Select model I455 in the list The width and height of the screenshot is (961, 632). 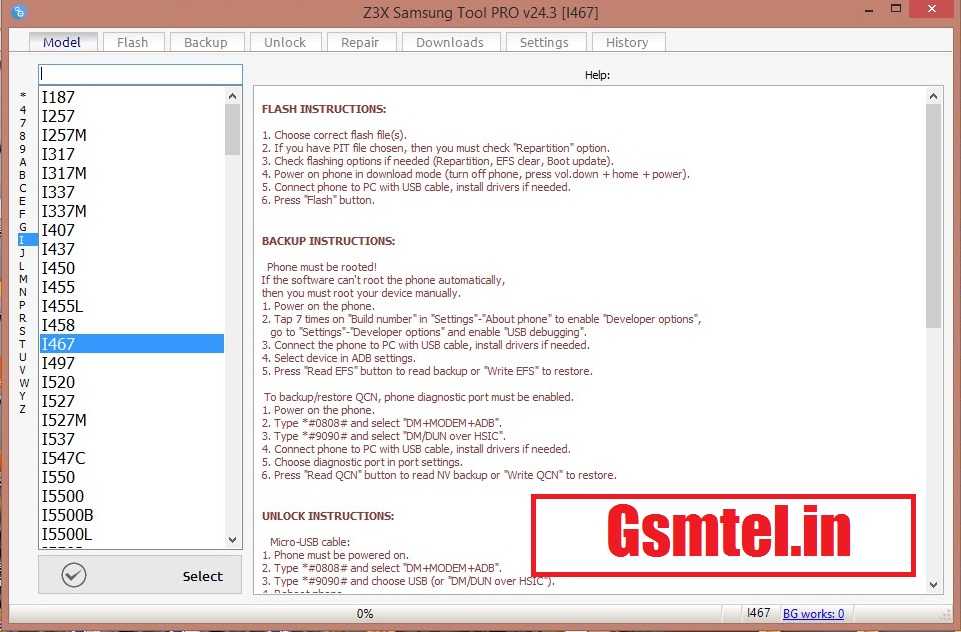pos(132,287)
